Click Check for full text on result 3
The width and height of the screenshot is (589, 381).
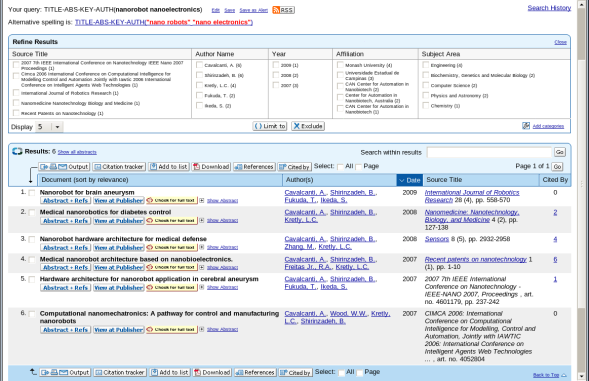[x=172, y=247]
